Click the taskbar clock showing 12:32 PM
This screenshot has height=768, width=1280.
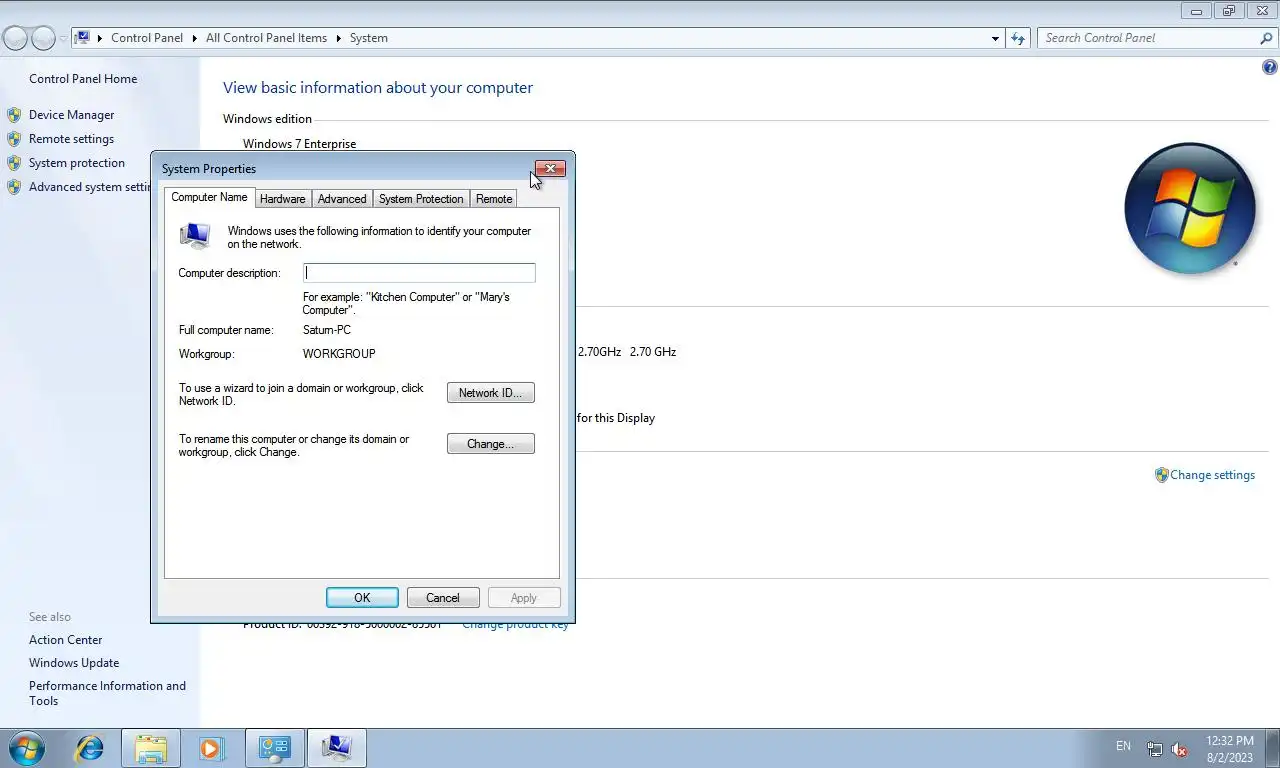[1229, 749]
